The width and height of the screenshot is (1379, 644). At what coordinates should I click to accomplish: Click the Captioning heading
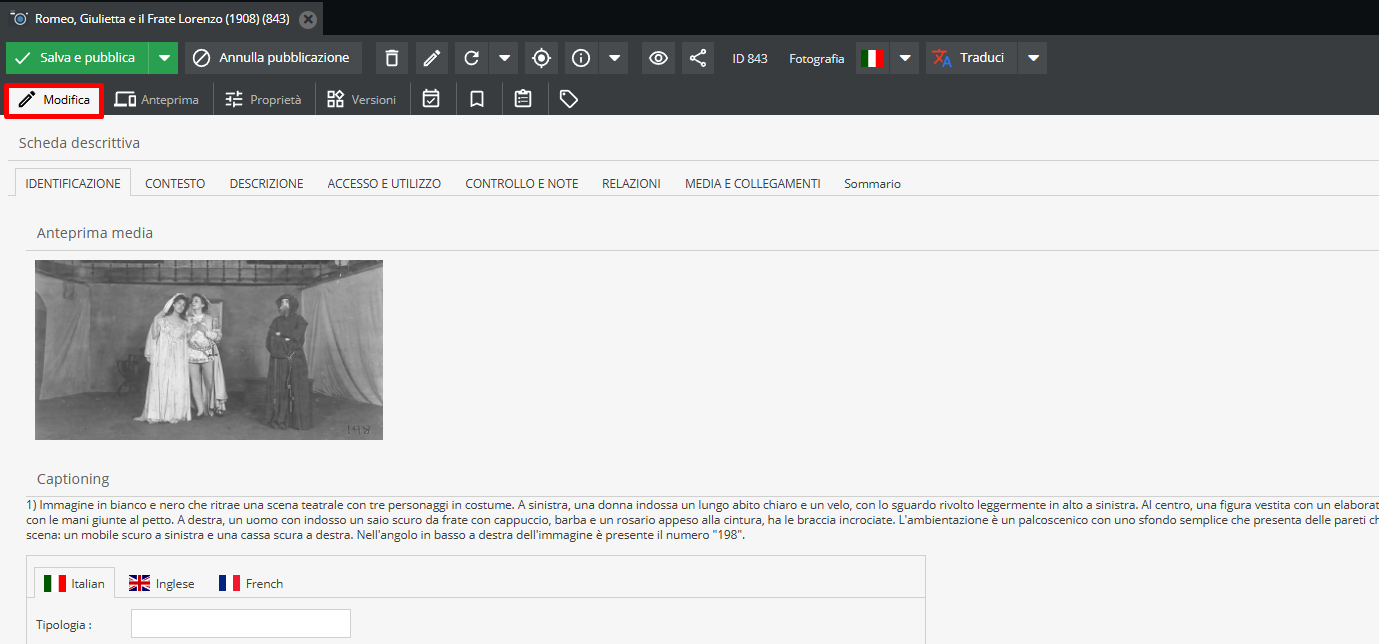(73, 479)
